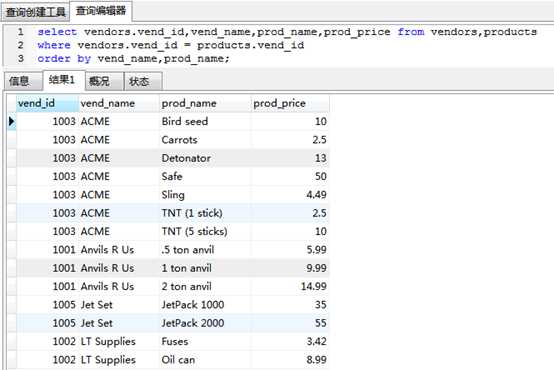
Task: Click price 14.99 cell
Action: (x=290, y=287)
